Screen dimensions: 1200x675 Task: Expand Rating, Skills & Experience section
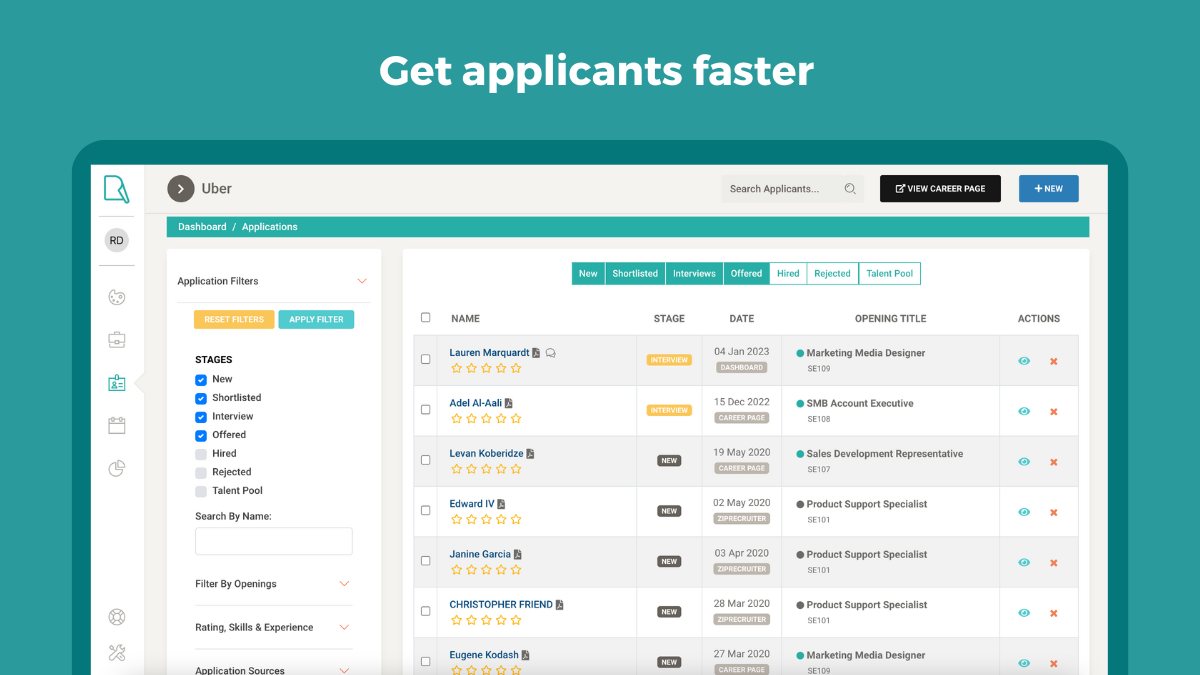pos(344,628)
